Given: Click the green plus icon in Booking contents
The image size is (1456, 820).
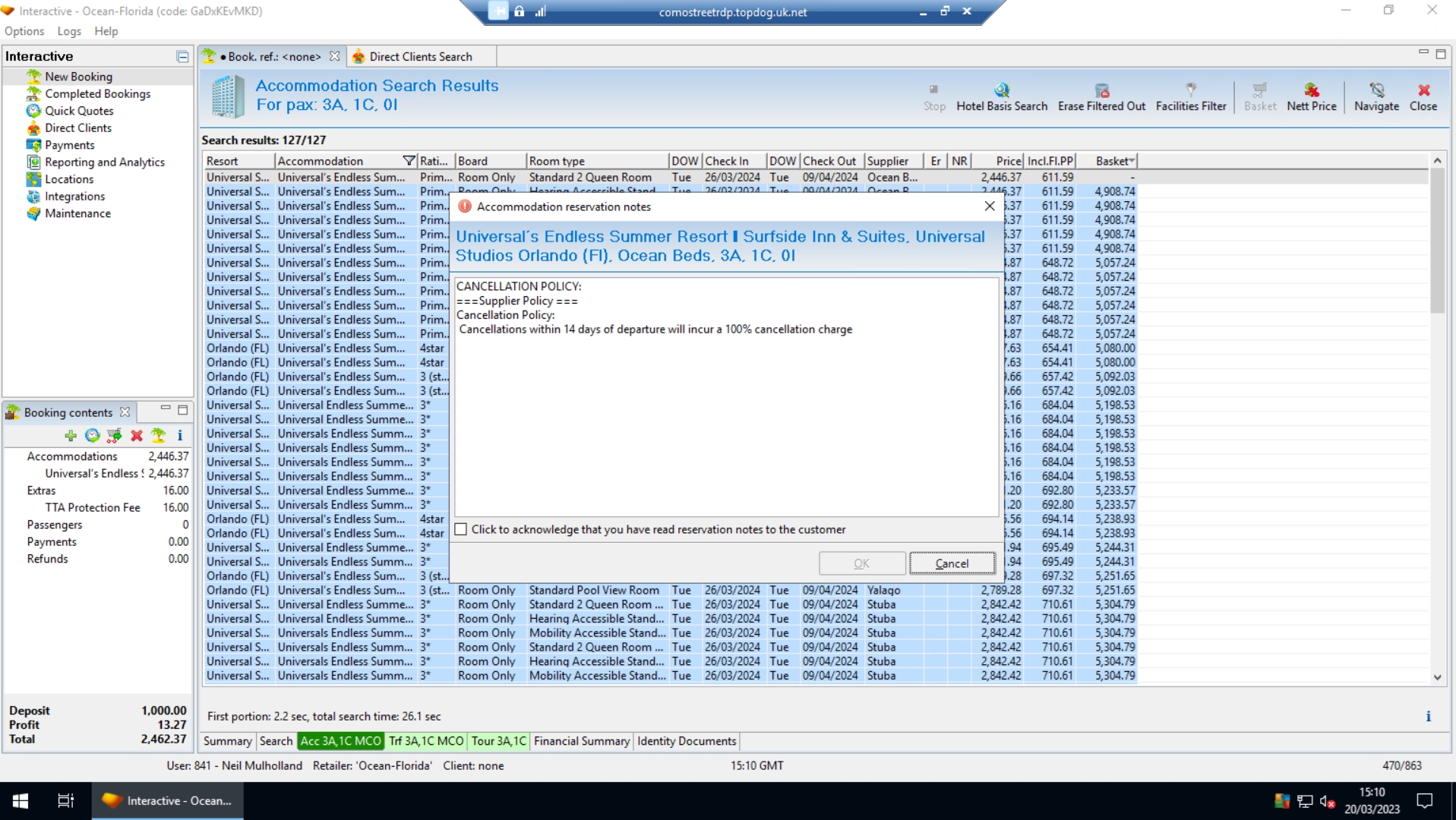Looking at the screenshot, I should click(71, 435).
